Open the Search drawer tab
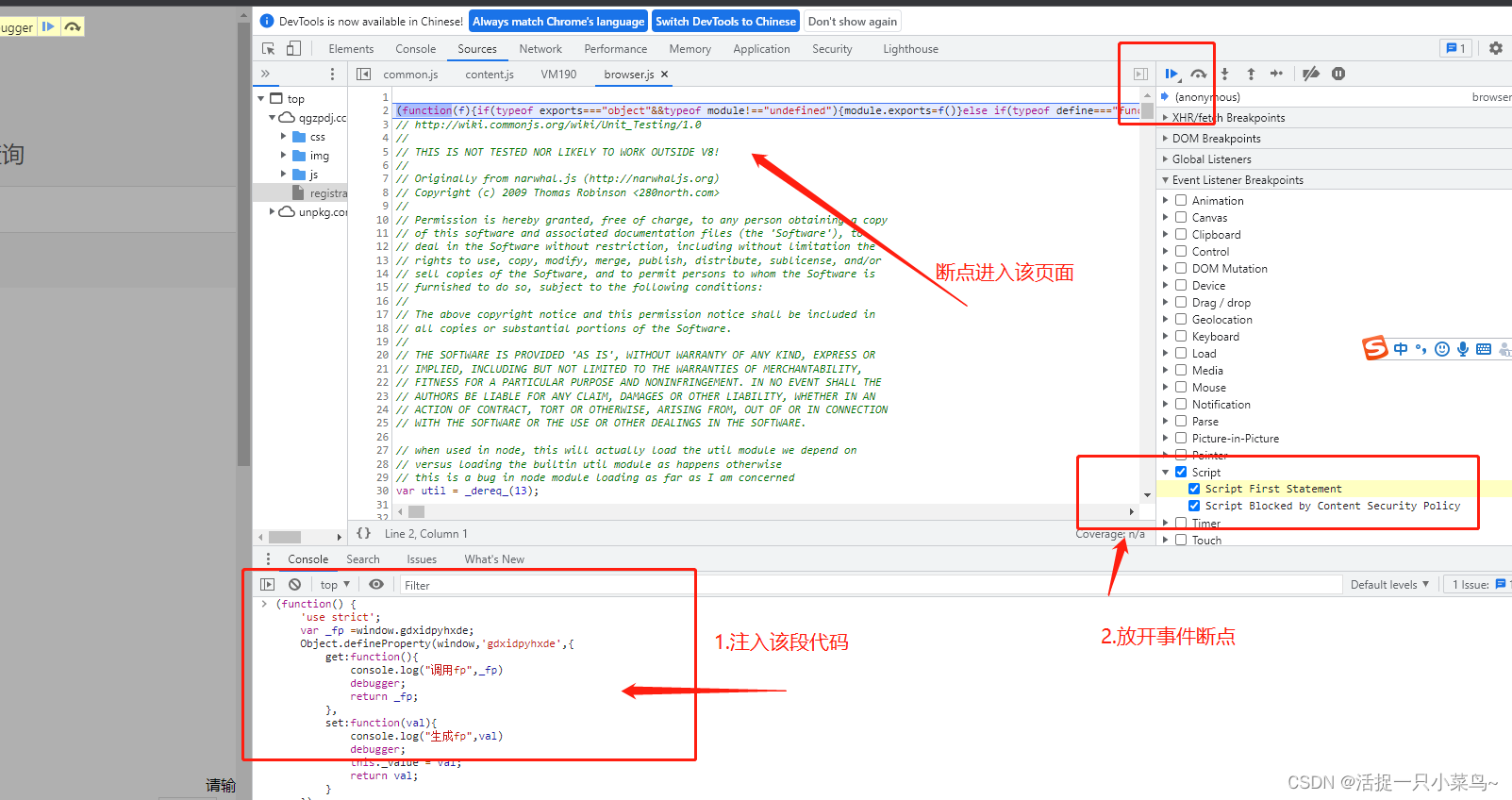Viewport: 1512px width, 800px height. coord(362,559)
